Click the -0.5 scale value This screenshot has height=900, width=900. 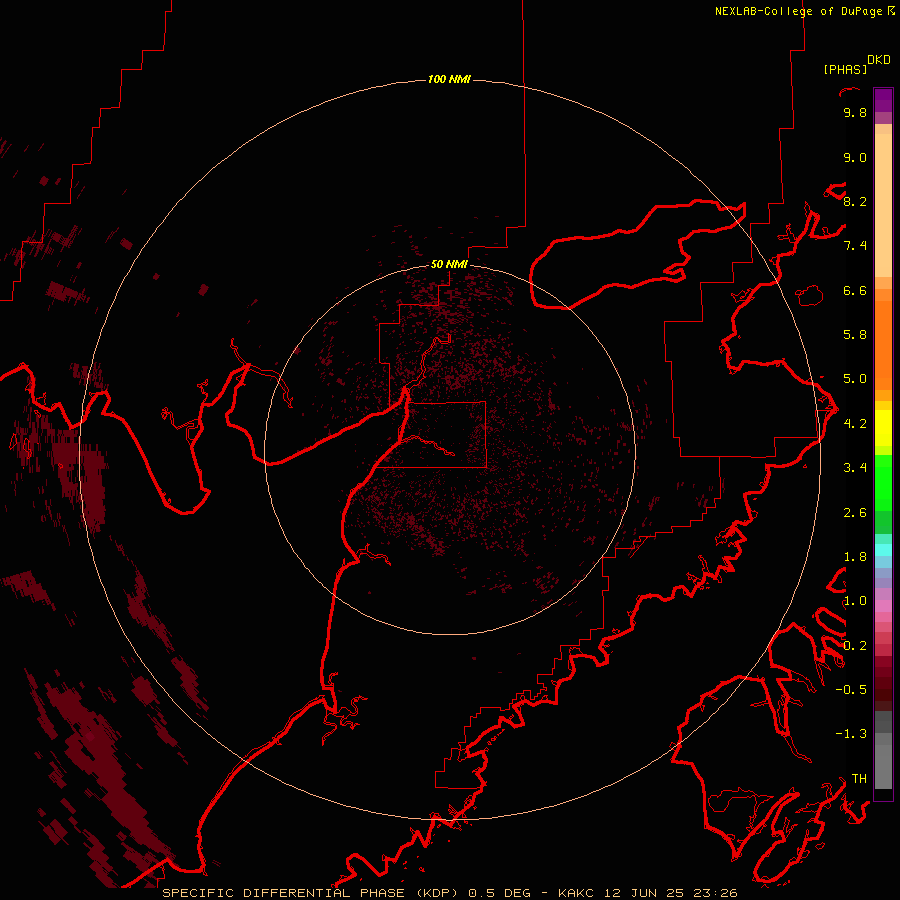[x=851, y=690]
